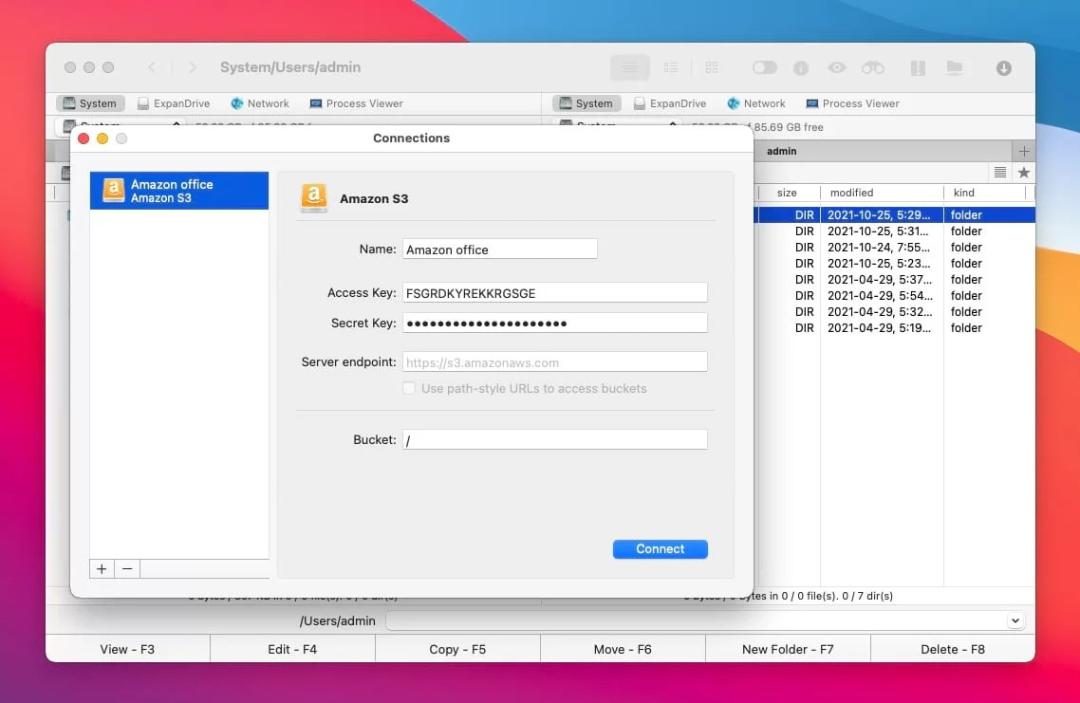1080x703 pixels.
Task: Click the Delete - F8 button
Action: coord(953,649)
